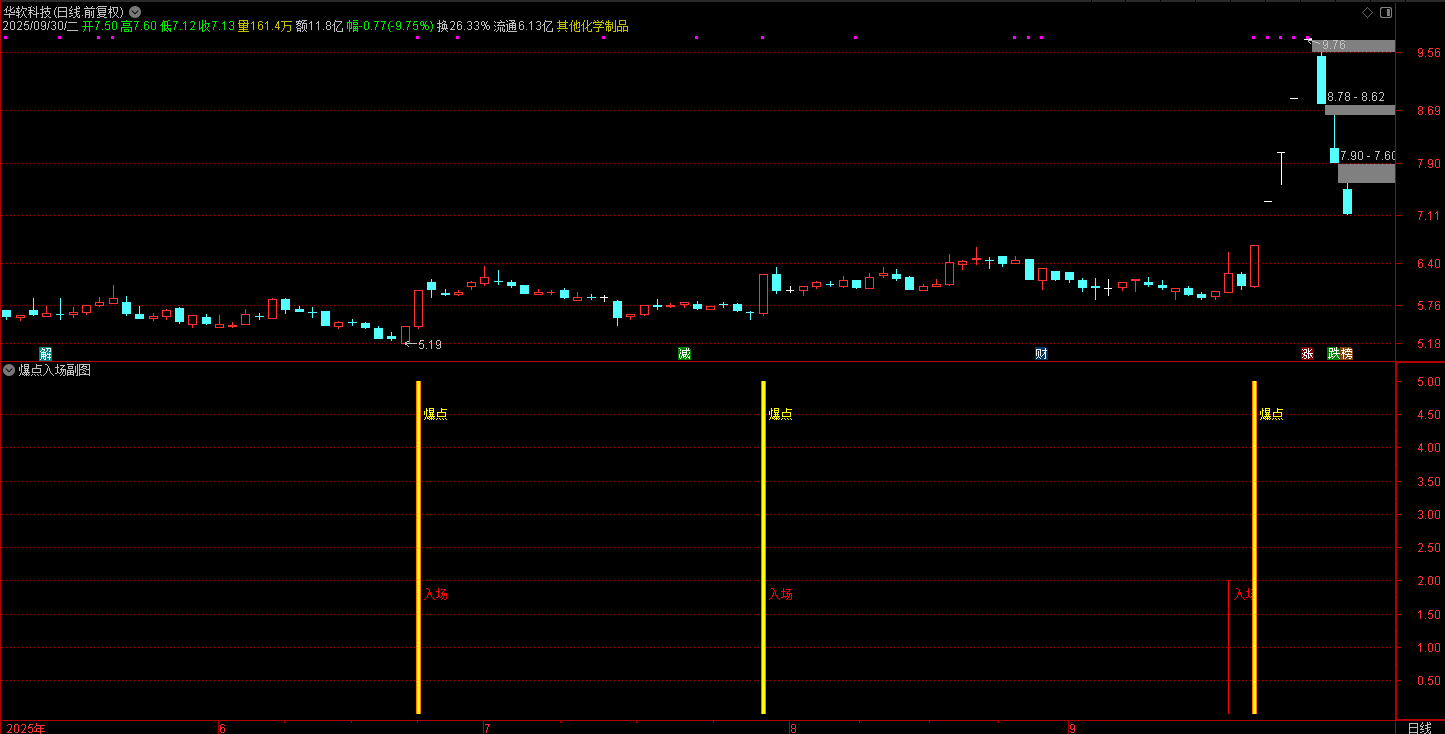
Task: Click the 日线 period button in the bottom-right corner
Action: point(1420,727)
